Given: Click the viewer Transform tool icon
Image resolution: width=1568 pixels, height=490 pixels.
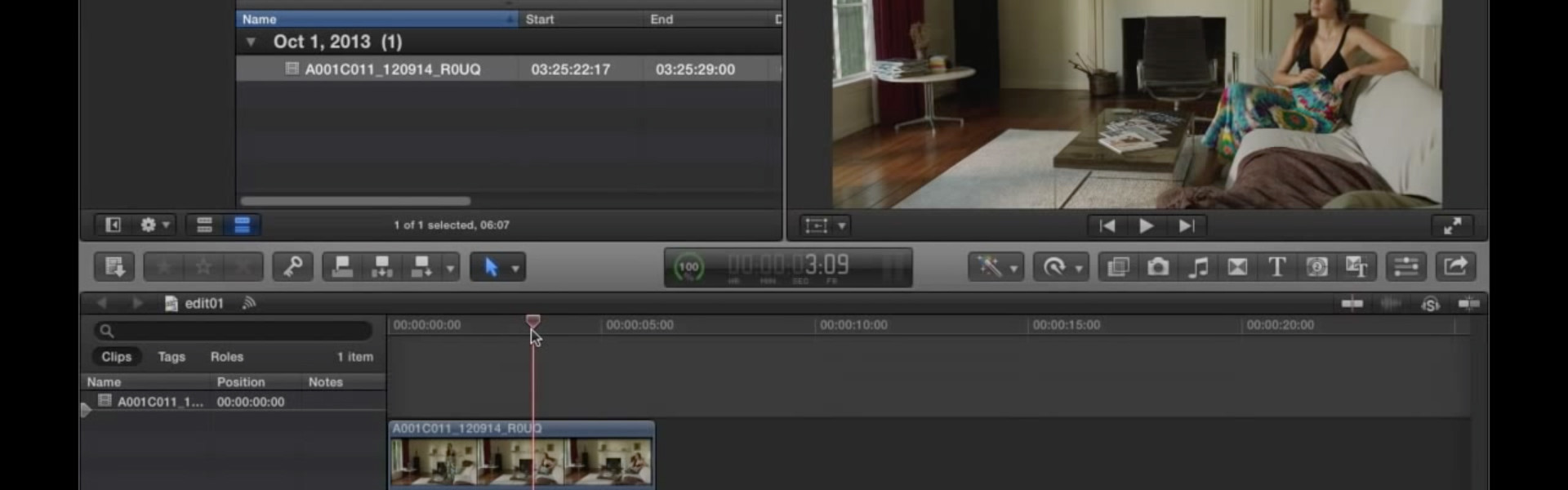Looking at the screenshot, I should [817, 225].
